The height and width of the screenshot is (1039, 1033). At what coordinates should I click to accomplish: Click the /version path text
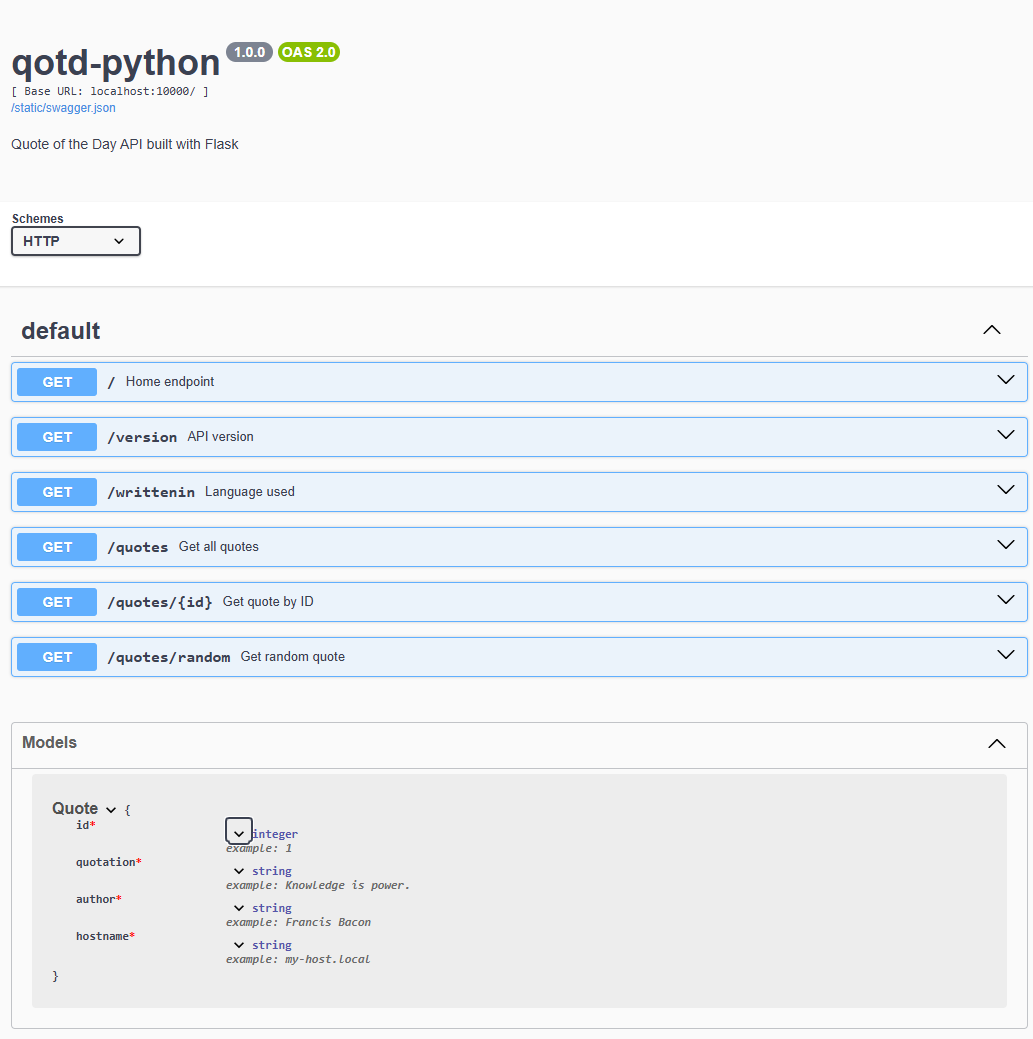click(x=142, y=437)
